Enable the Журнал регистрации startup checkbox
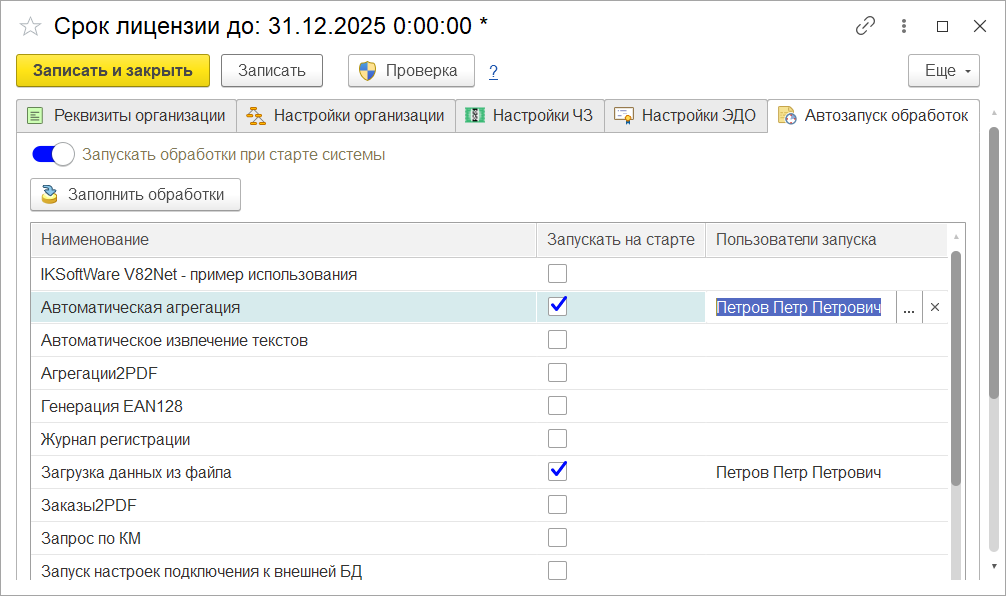 coord(558,438)
